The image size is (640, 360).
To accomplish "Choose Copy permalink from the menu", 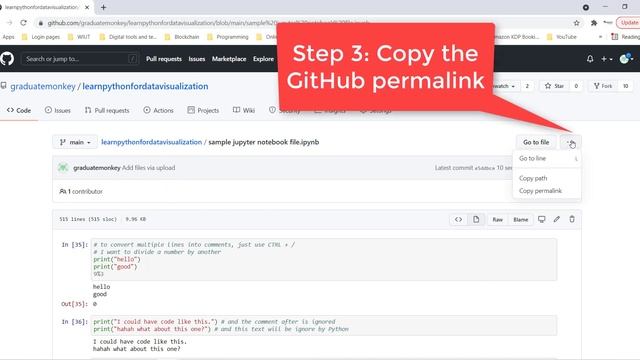I will tap(547, 191).
